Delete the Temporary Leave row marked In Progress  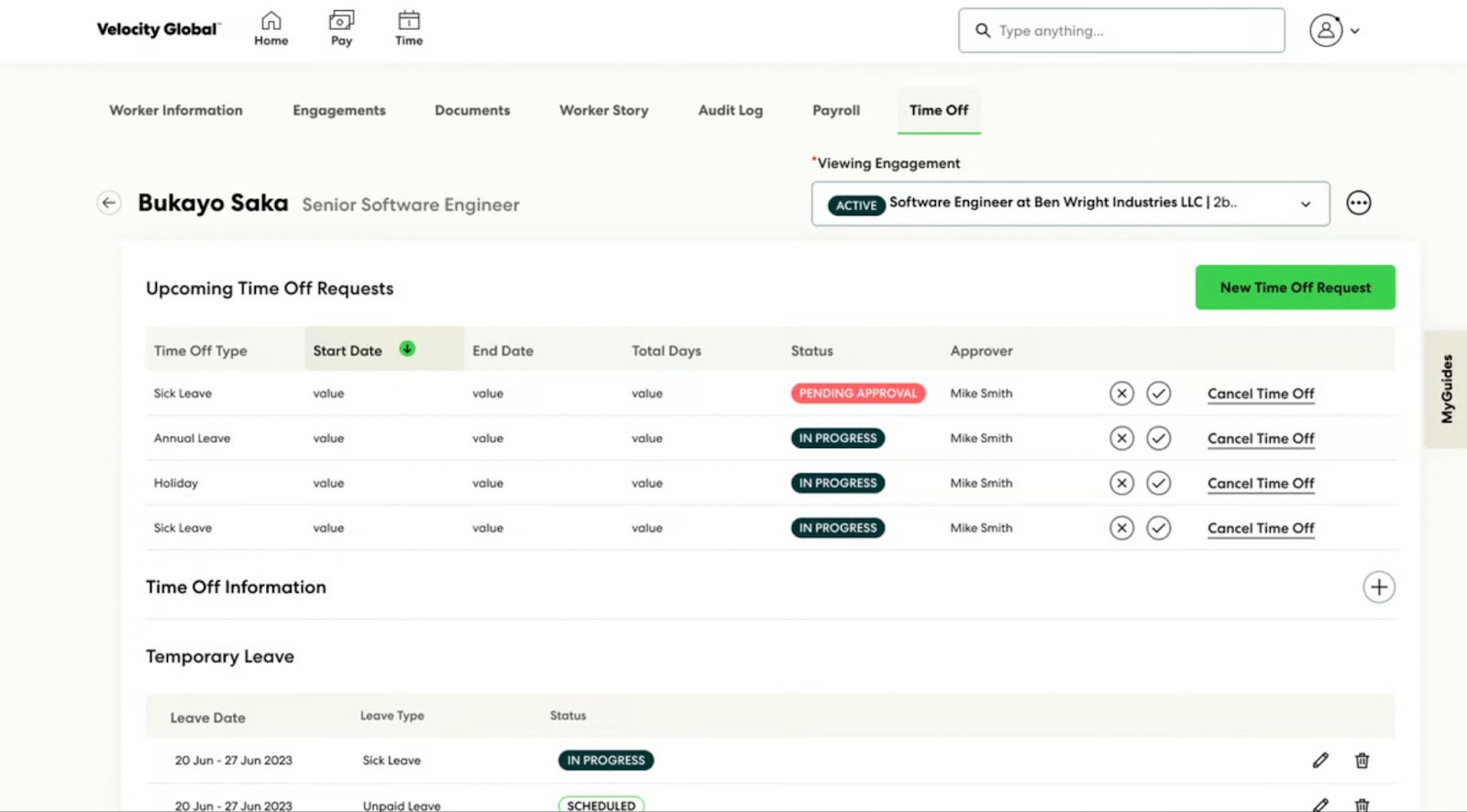click(1362, 760)
